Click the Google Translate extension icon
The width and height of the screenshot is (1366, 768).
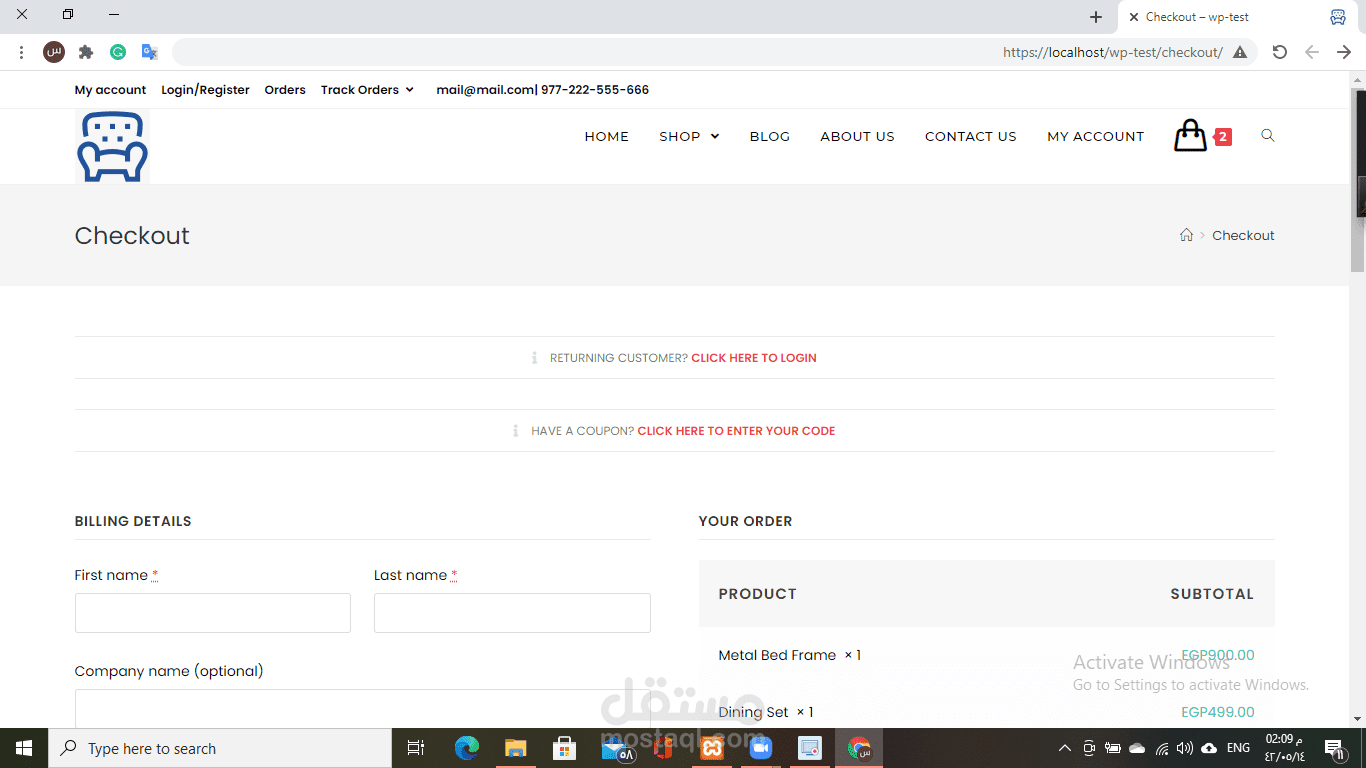pos(150,52)
